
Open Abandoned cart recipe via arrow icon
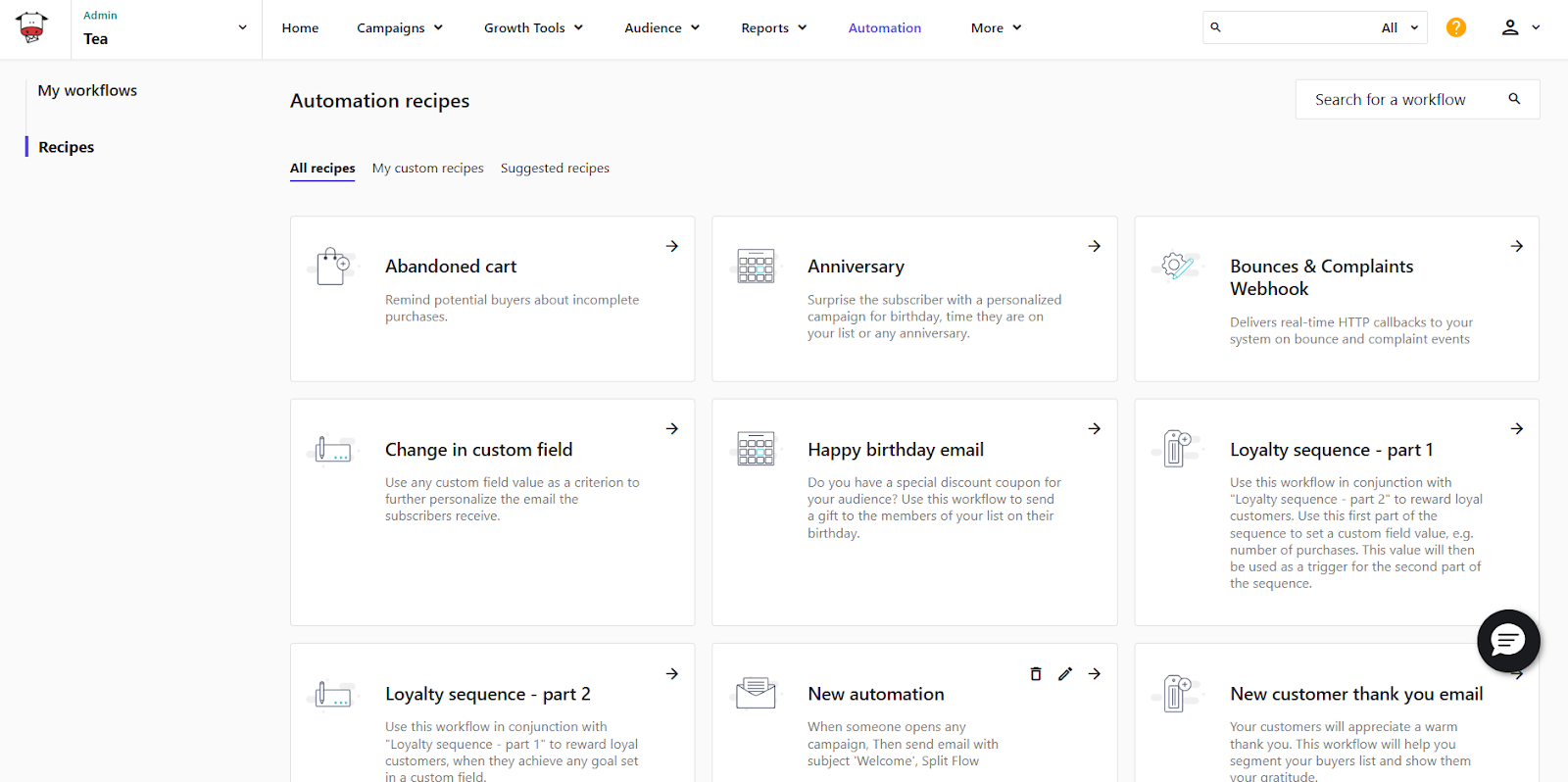click(x=672, y=246)
